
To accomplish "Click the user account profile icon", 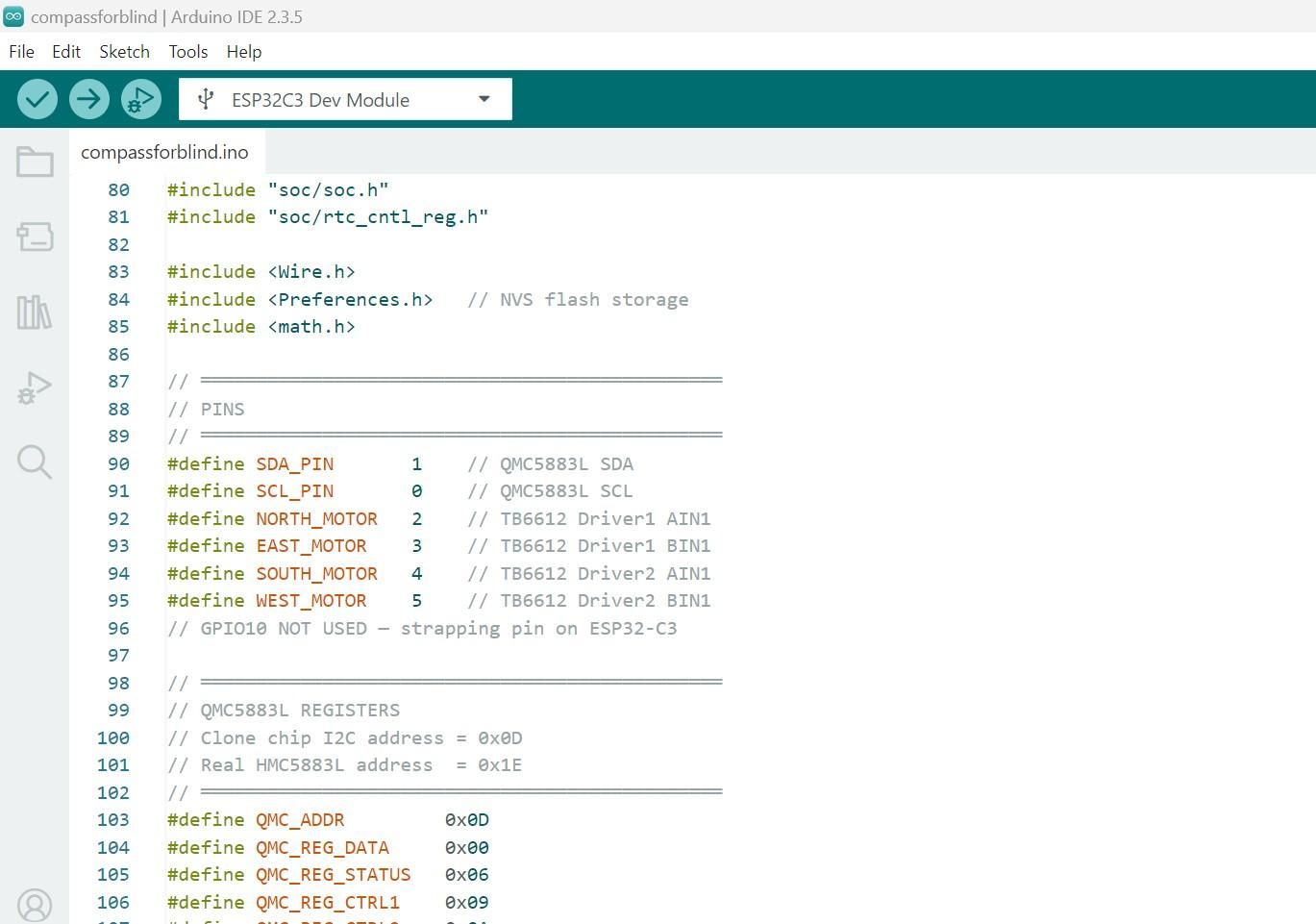I will (x=35, y=905).
